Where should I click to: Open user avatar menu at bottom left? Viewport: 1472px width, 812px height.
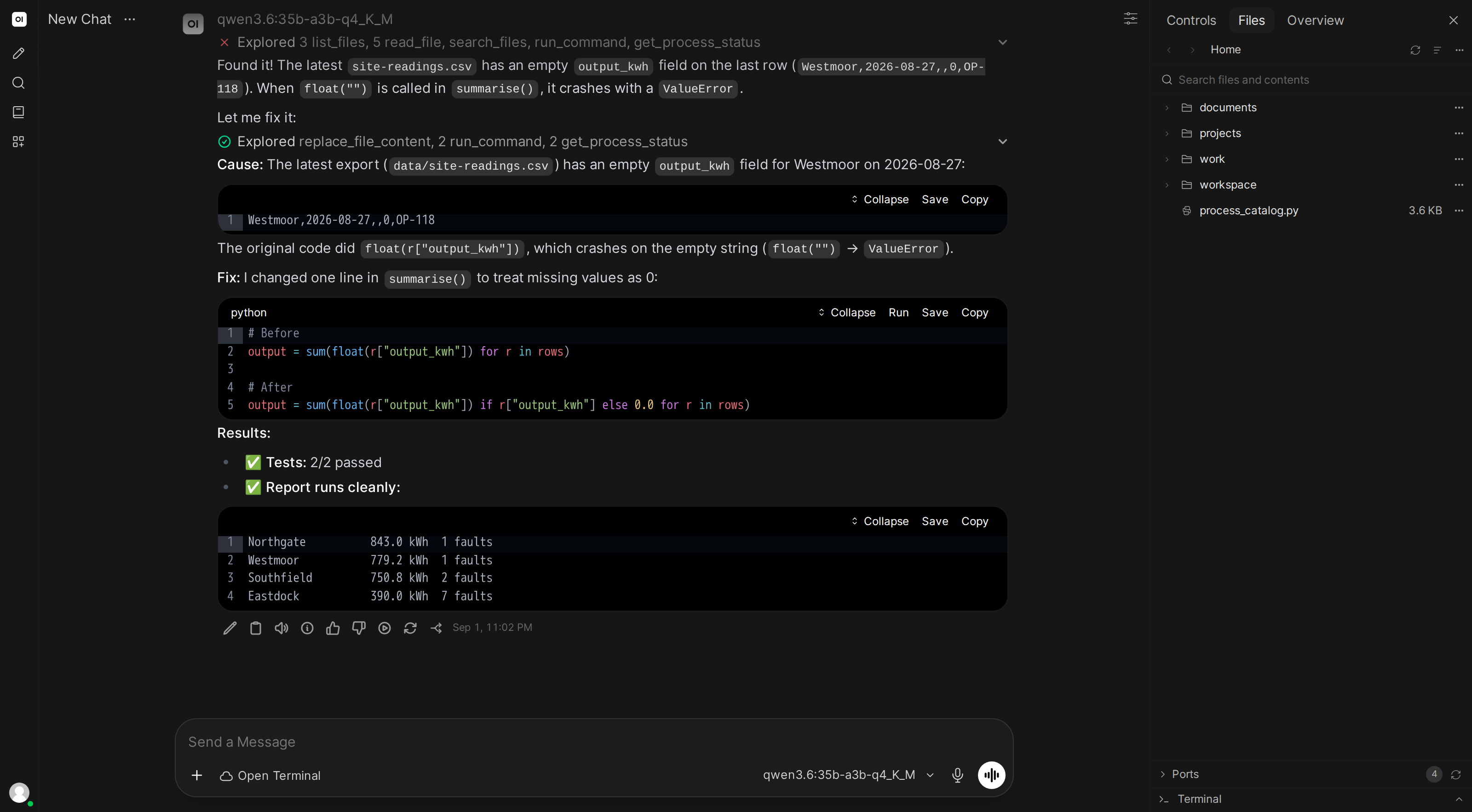(x=19, y=793)
